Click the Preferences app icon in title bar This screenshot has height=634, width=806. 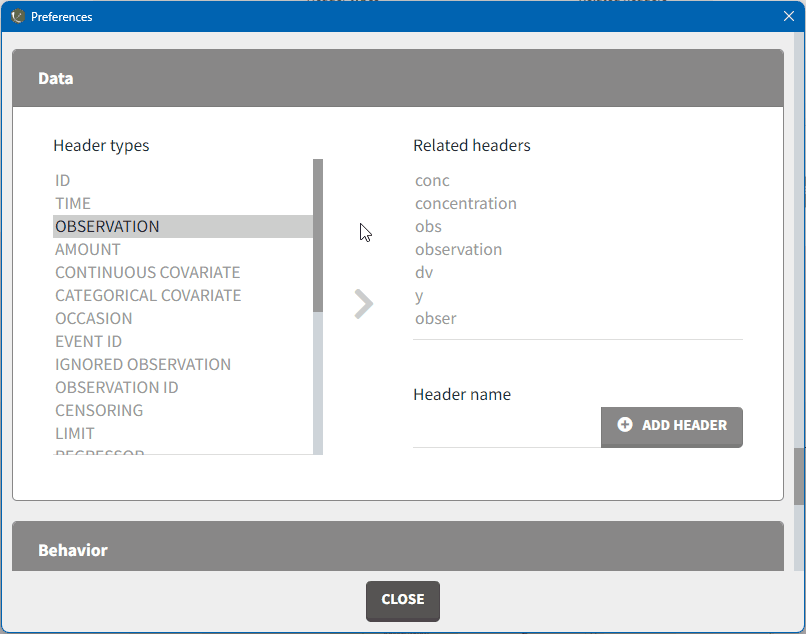[x=17, y=16]
